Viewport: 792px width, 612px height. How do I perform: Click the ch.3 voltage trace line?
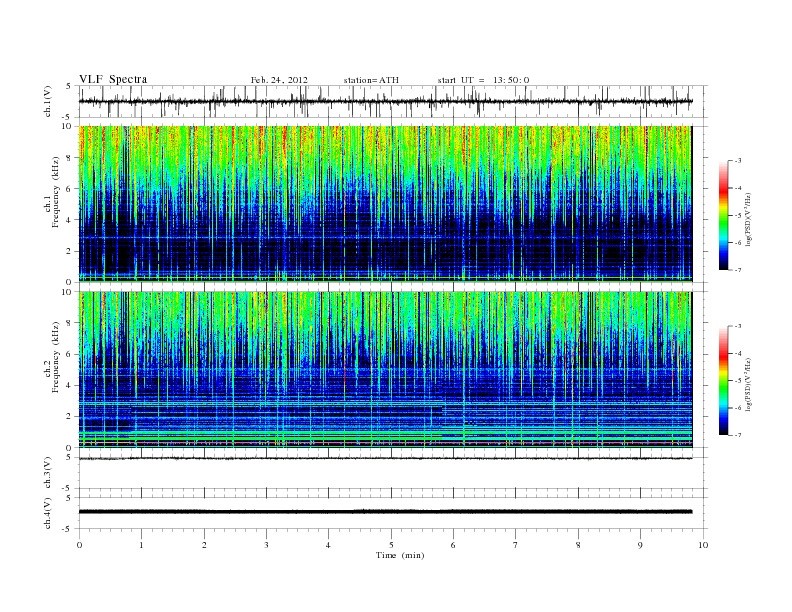click(385, 458)
